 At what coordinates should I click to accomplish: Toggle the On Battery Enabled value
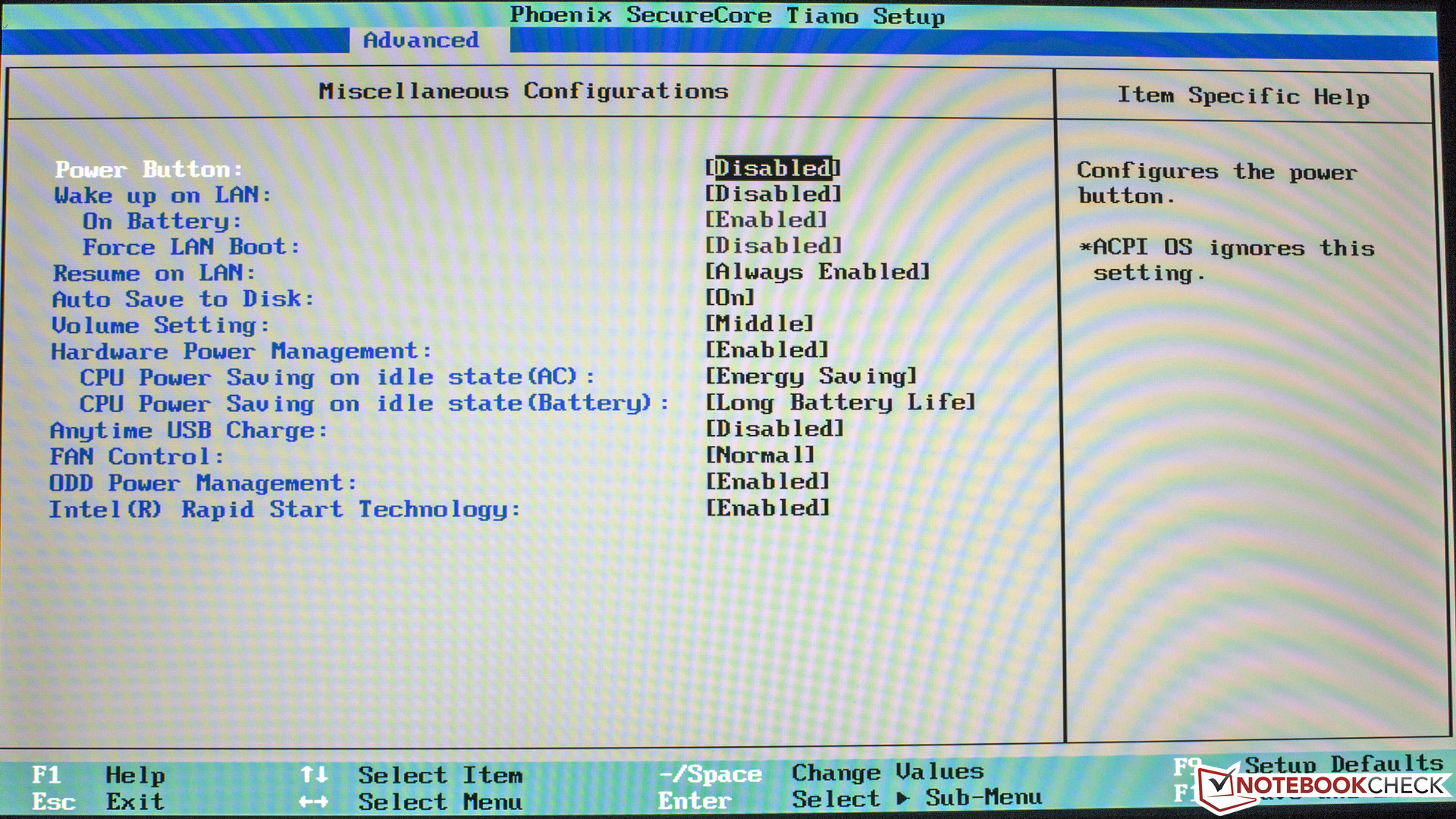(766, 220)
